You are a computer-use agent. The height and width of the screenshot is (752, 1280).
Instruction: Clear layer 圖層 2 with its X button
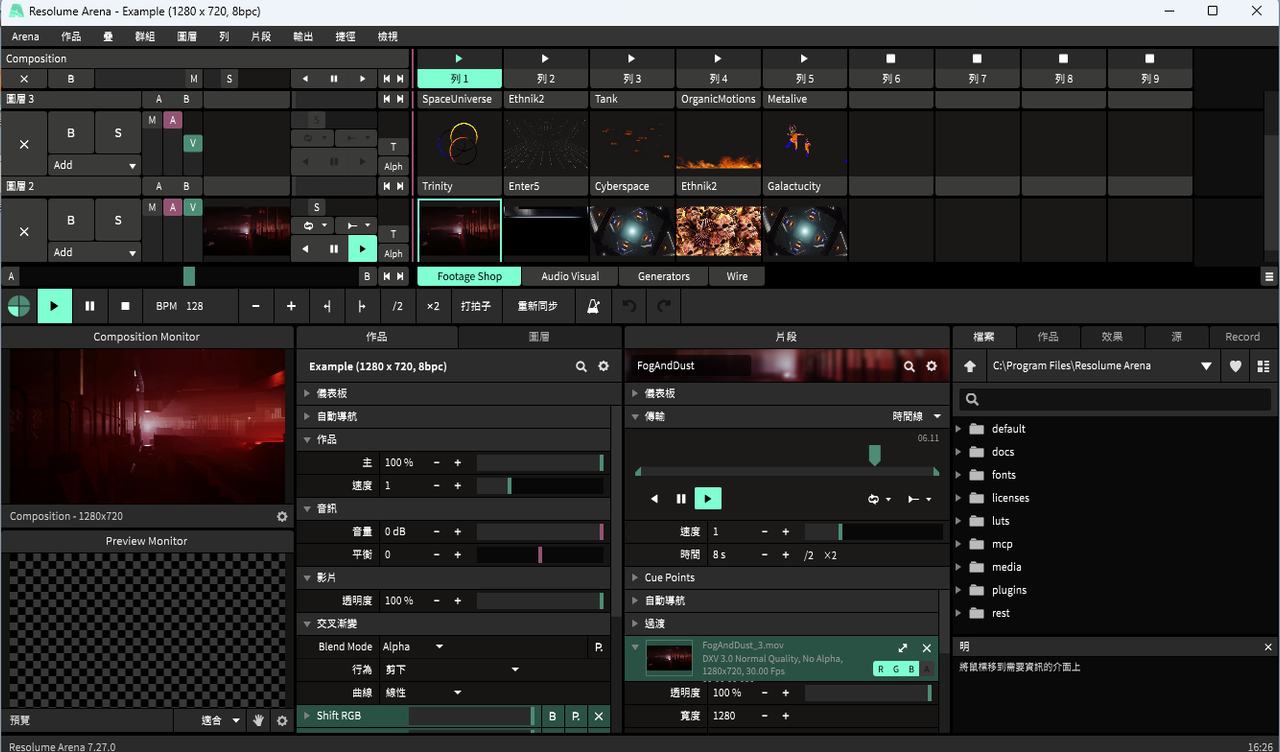click(x=24, y=232)
